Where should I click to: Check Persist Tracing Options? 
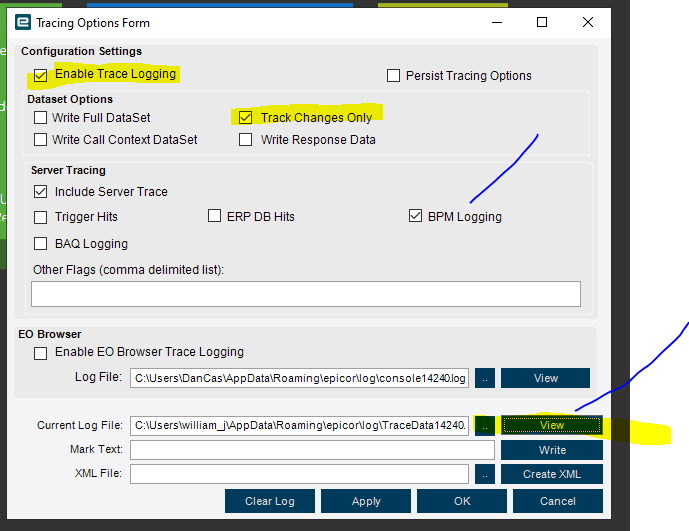click(x=393, y=76)
